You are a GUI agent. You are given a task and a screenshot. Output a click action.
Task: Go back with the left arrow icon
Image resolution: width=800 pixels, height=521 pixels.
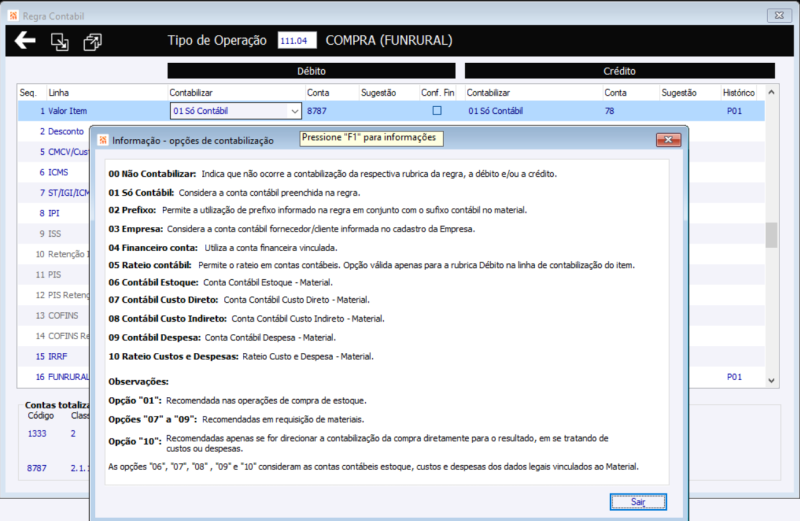[x=25, y=40]
